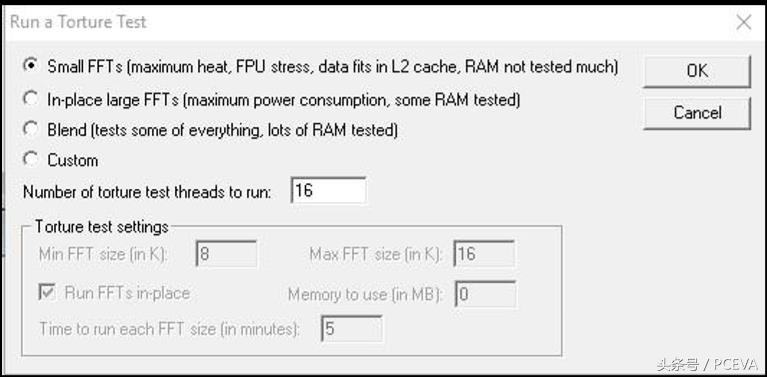Confirm with the OK button
The image size is (767, 377).
697,71
